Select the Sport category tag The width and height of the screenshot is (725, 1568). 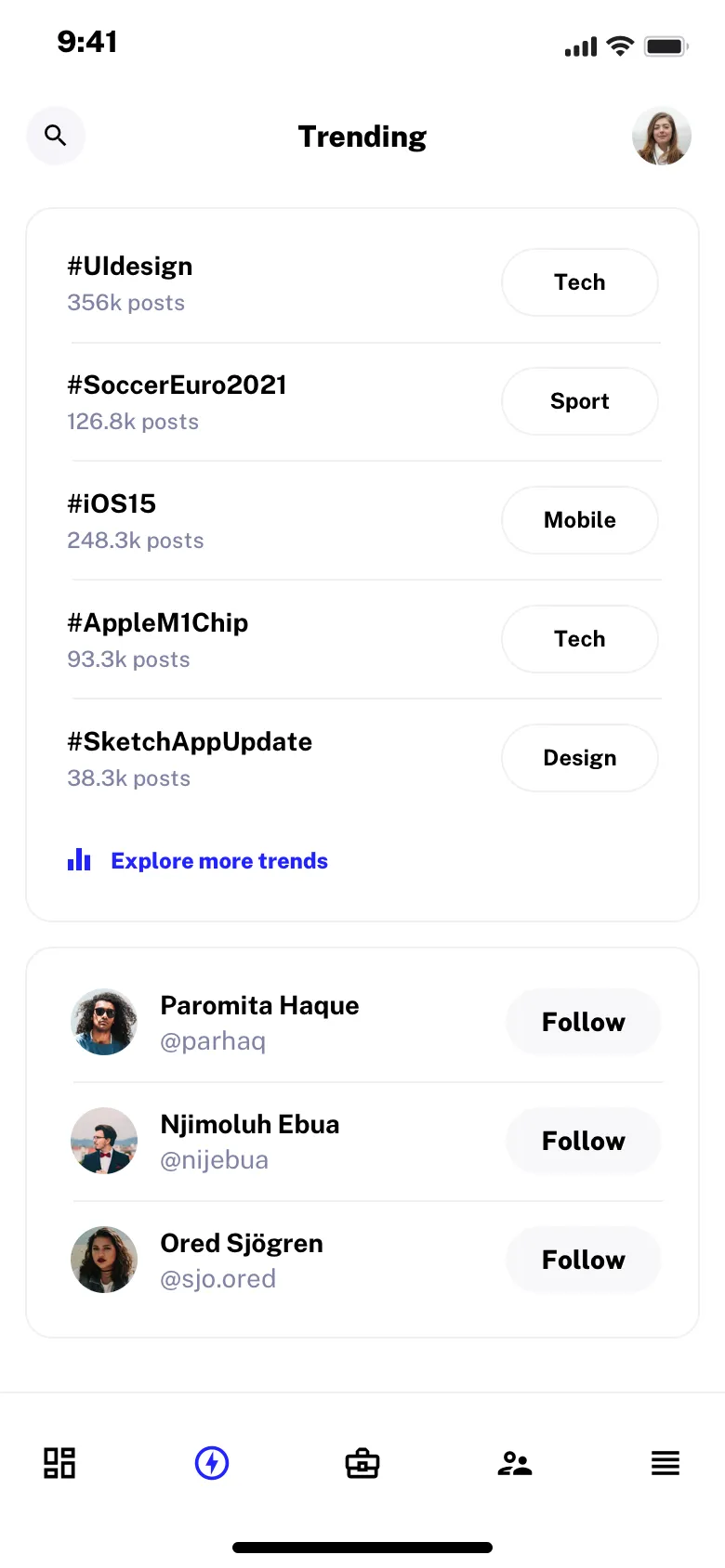[580, 401]
